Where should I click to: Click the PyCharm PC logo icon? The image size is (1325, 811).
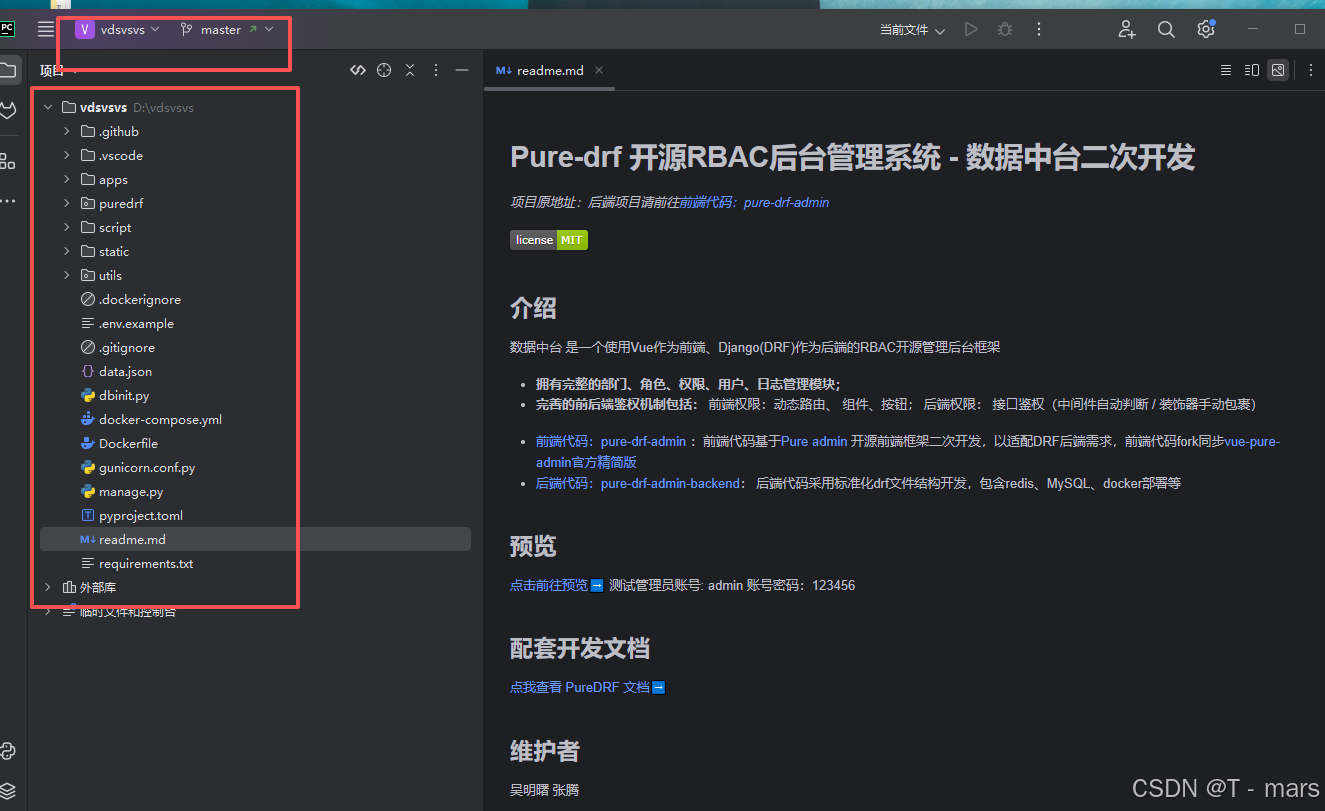point(7,29)
